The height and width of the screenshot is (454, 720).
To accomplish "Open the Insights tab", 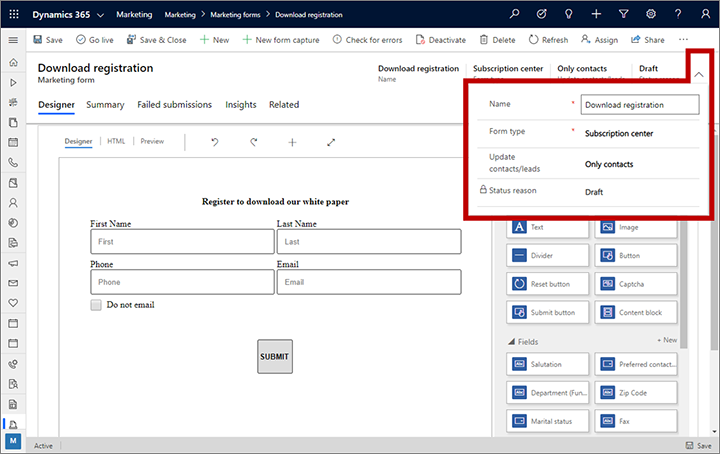I will (x=240, y=104).
